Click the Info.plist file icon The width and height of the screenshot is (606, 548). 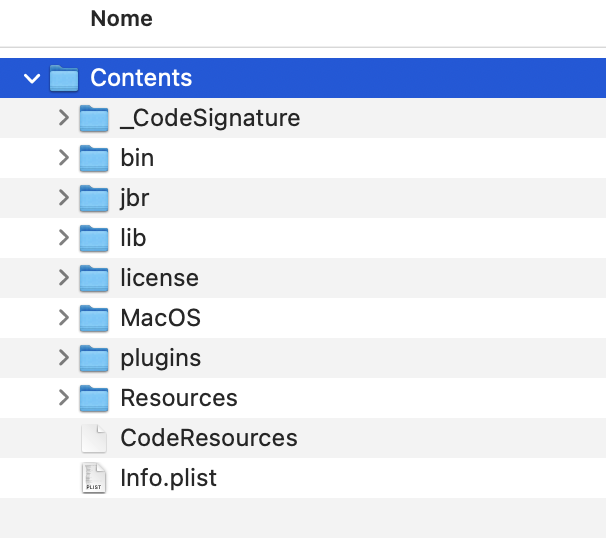93,478
